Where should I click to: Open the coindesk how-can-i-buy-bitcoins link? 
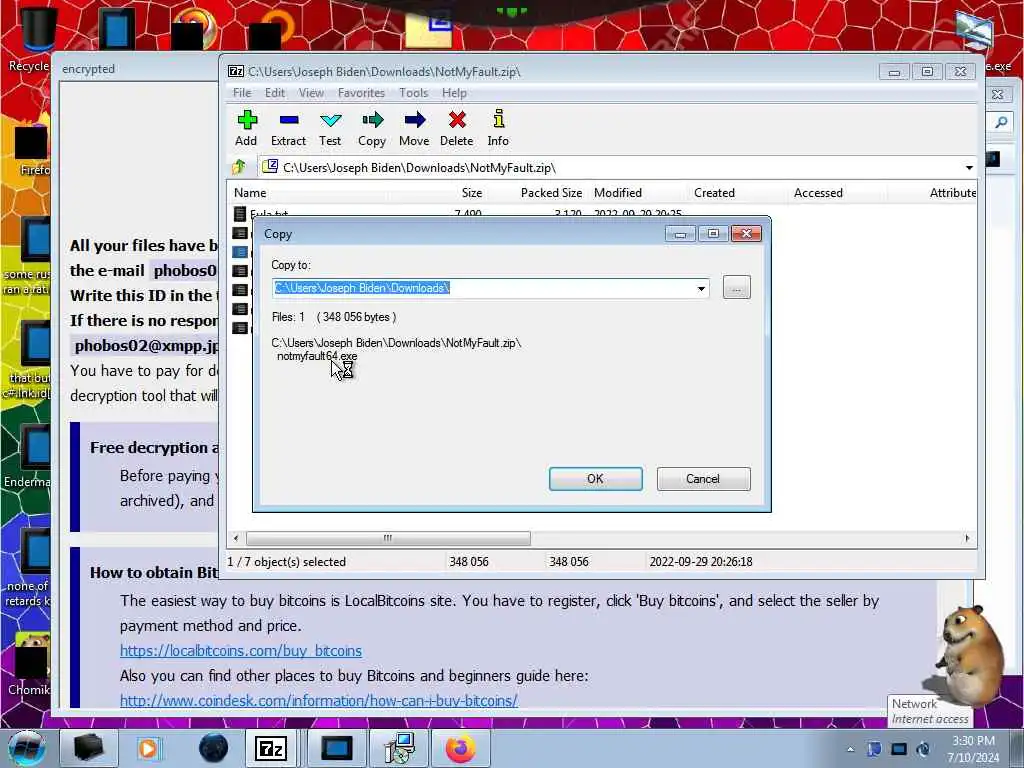[x=319, y=700]
